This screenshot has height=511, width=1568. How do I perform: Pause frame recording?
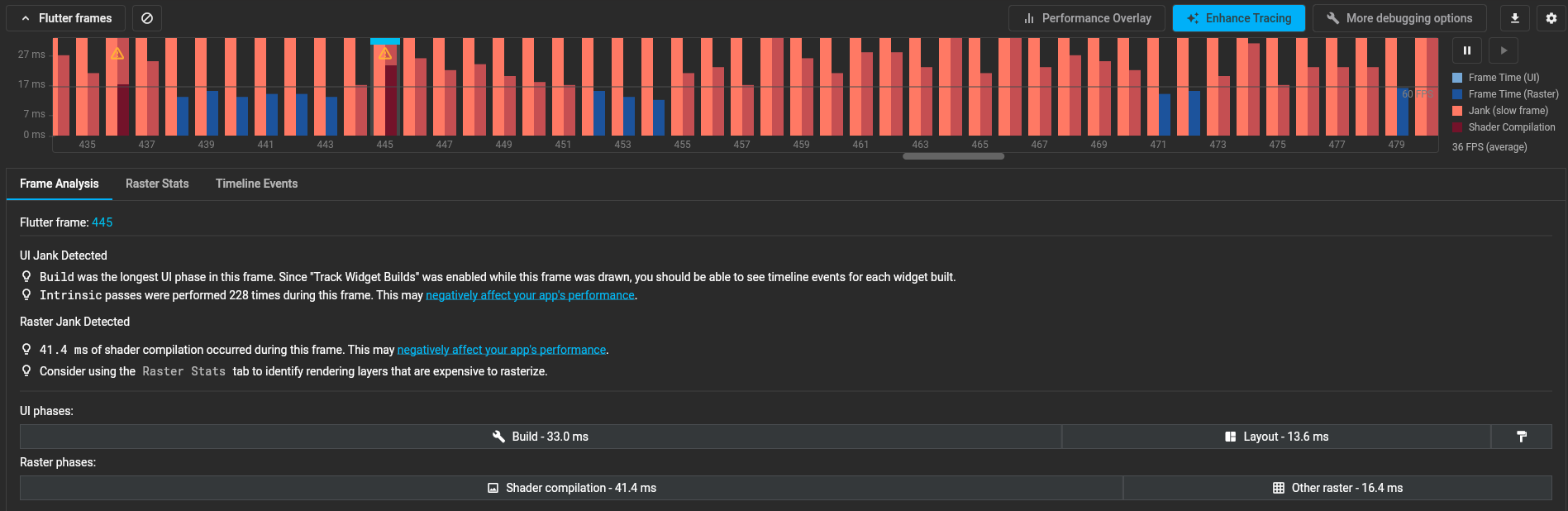tap(1466, 50)
